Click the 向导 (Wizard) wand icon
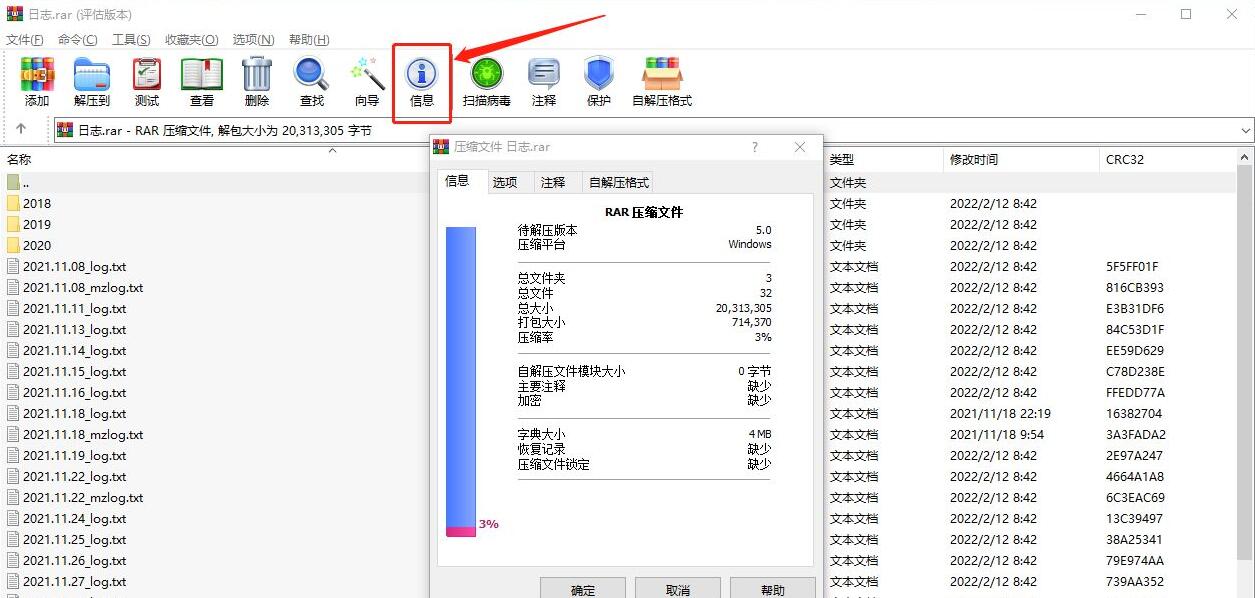1255x598 pixels. 367,74
